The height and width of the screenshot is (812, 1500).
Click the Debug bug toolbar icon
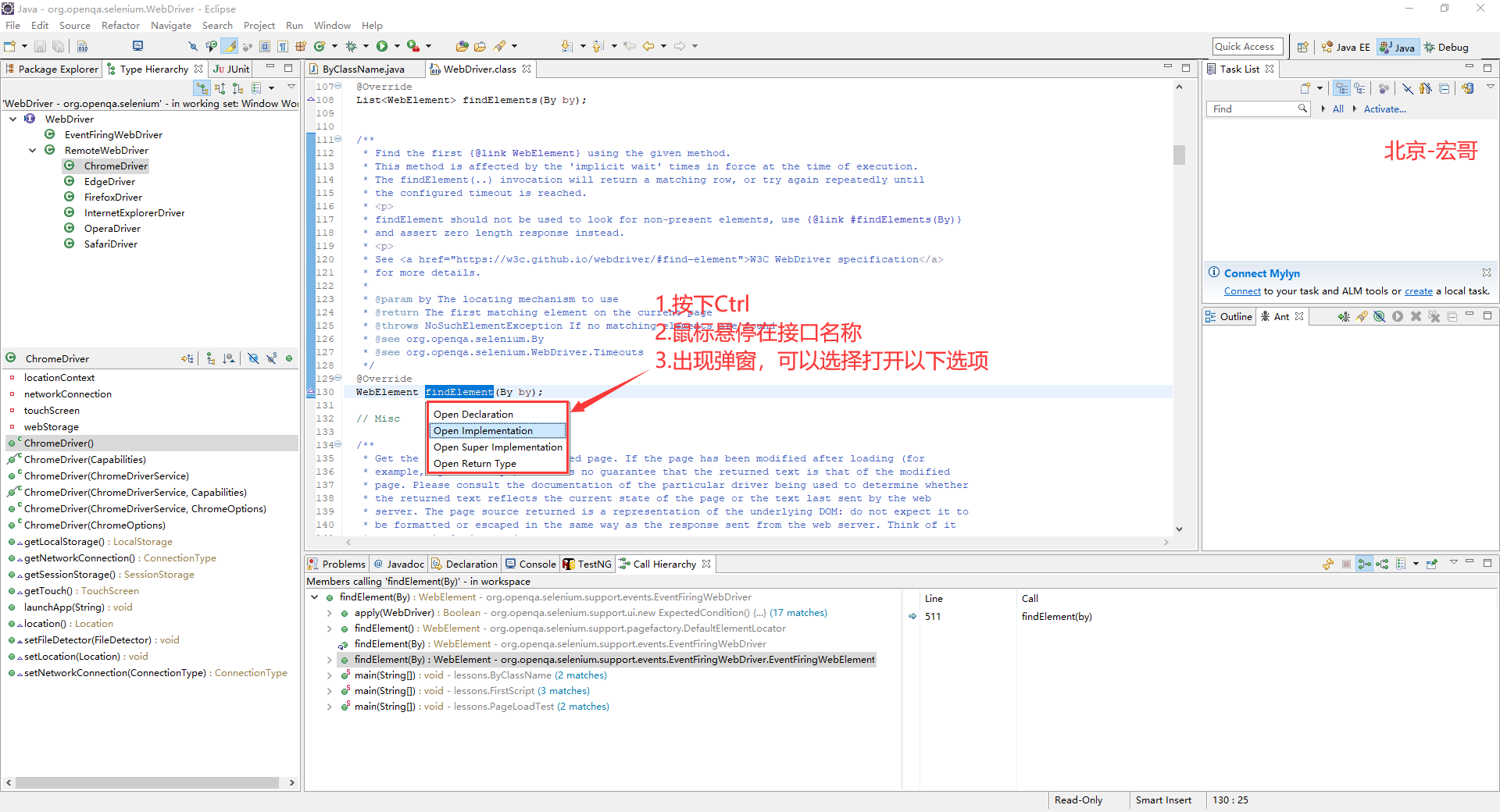point(351,47)
